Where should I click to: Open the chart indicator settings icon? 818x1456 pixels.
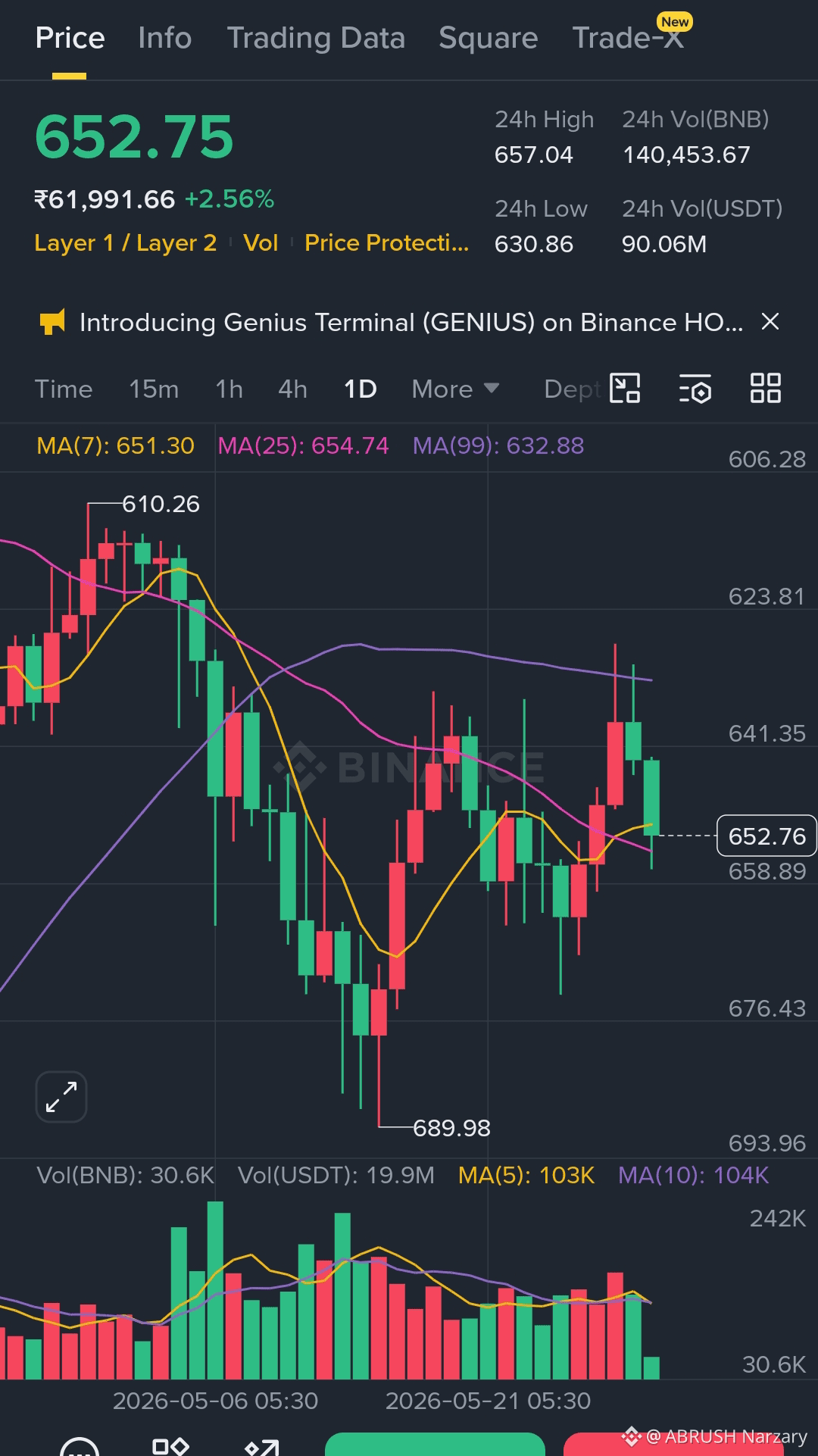pyautogui.click(x=695, y=389)
